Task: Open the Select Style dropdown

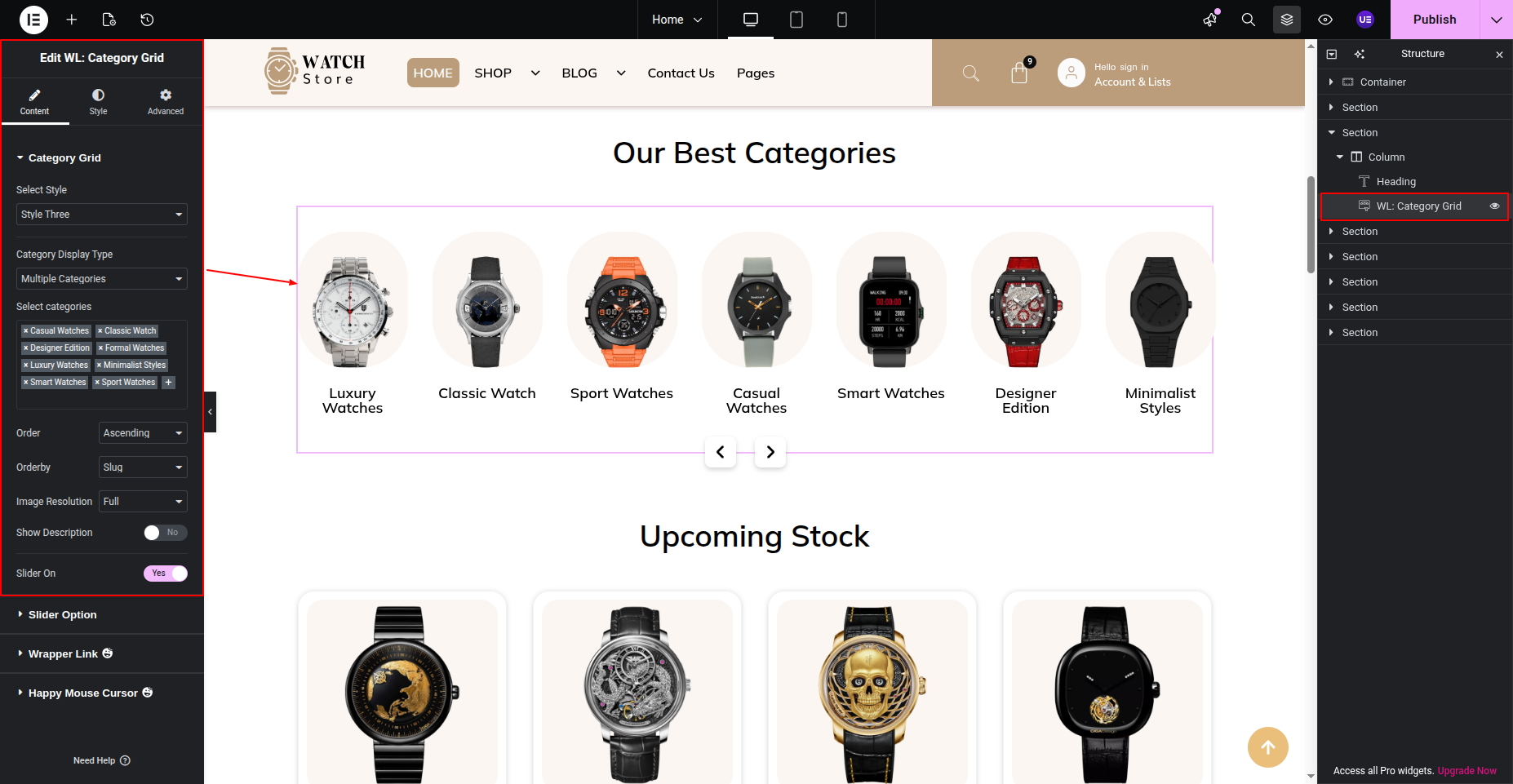Action: click(x=102, y=215)
